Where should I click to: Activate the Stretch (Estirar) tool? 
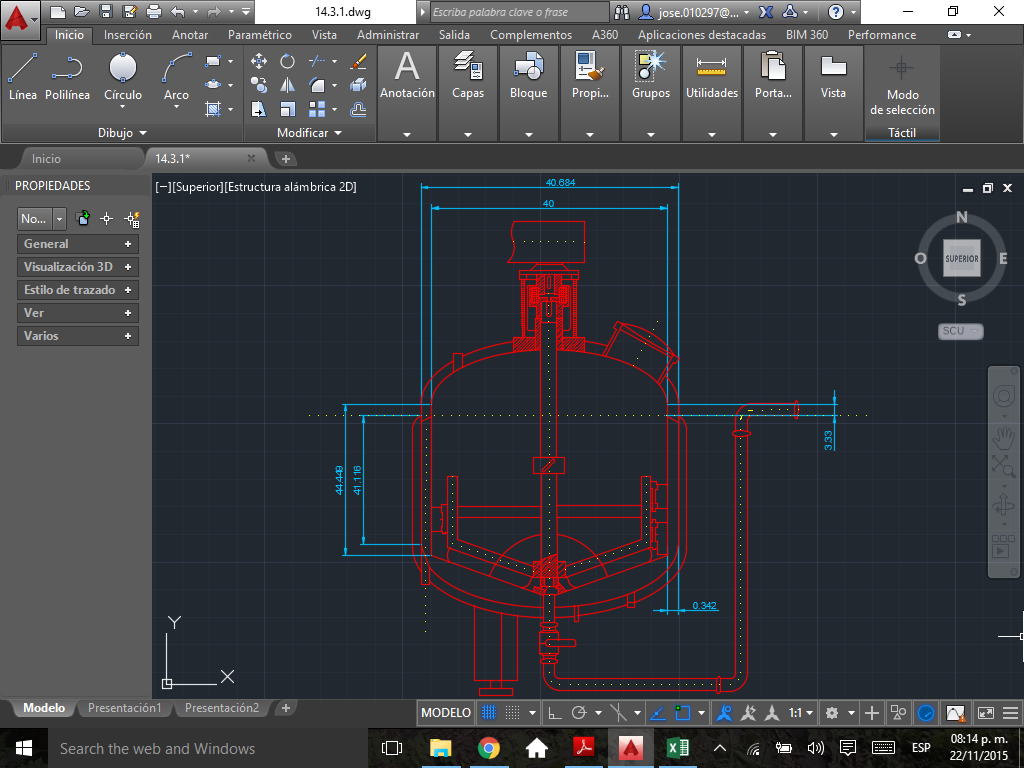259,109
